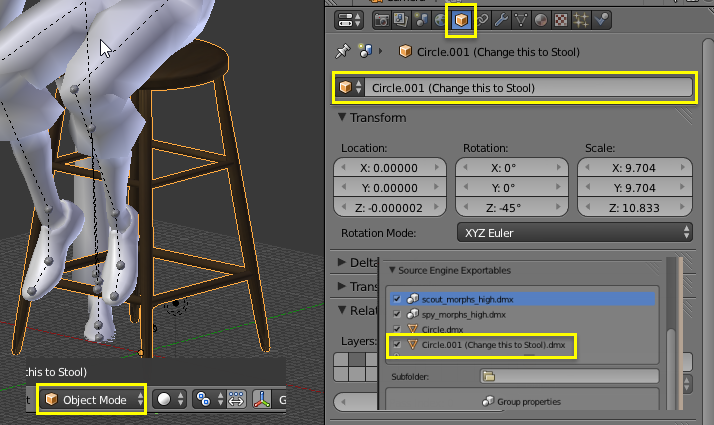Open the Object Data triangle tab
Viewport: 714px width, 425px height.
[x=521, y=20]
